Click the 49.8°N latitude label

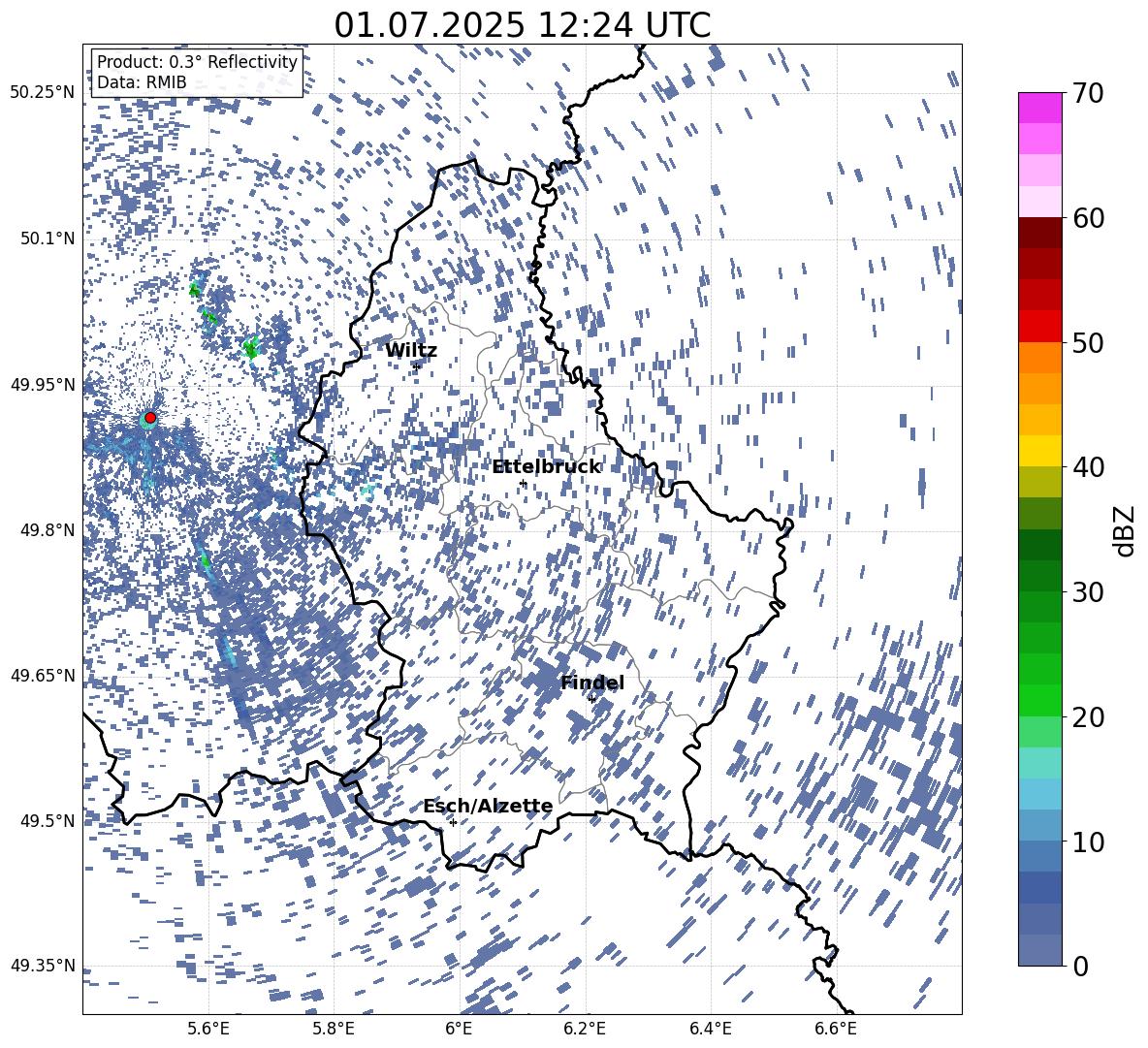pos(47,529)
